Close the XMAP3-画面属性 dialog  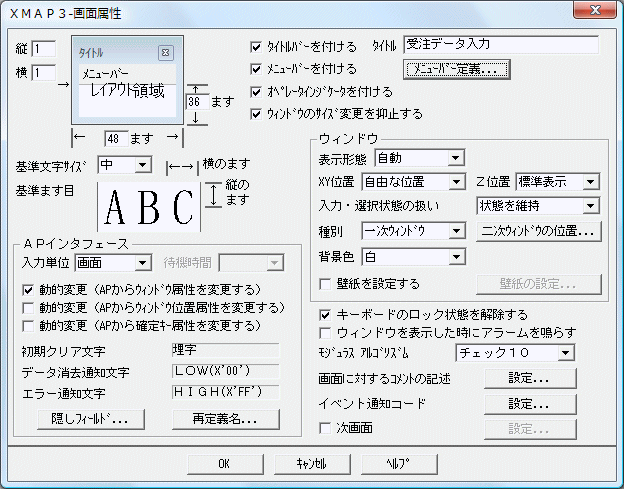pos(595,11)
